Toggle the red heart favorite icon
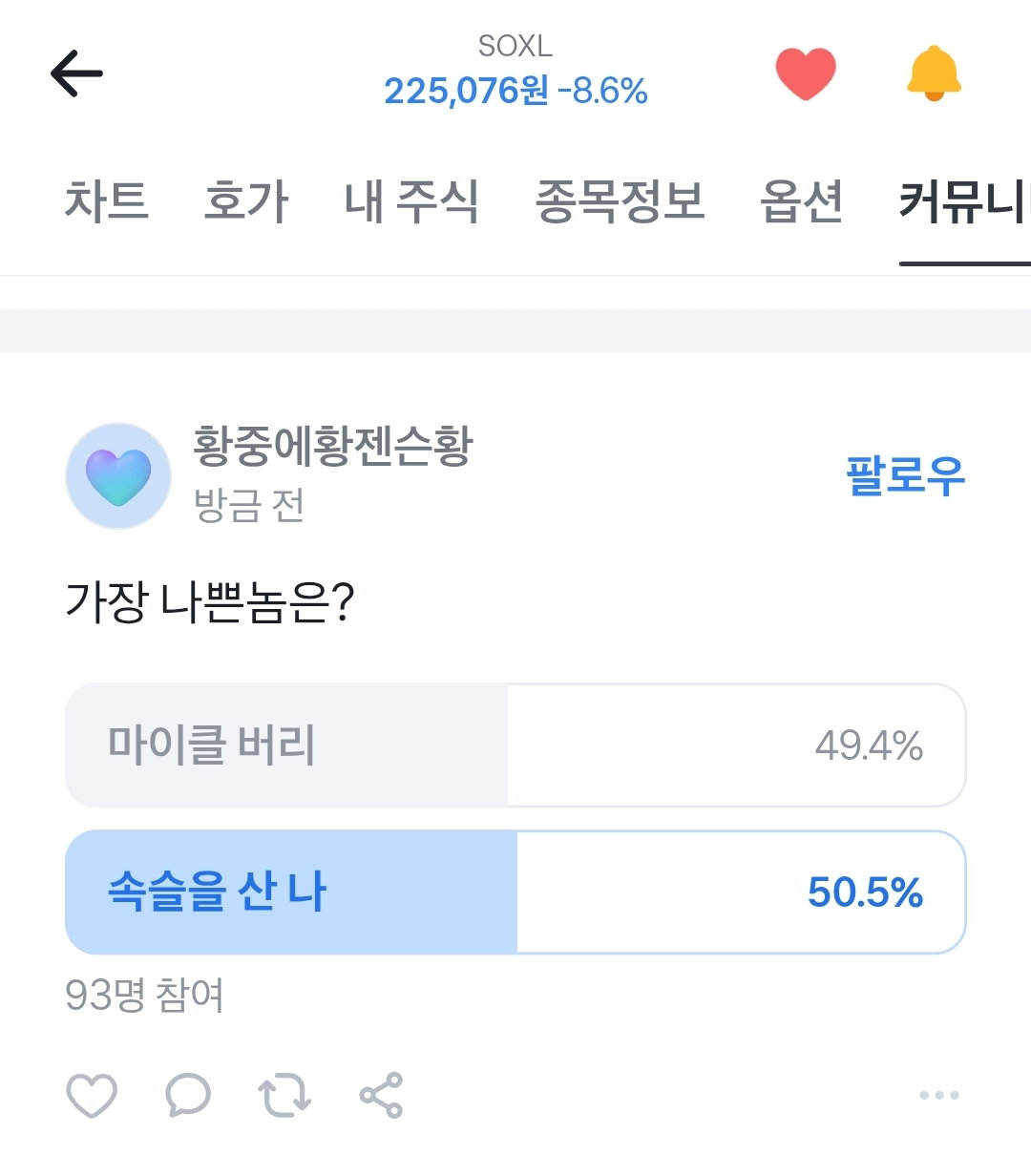Viewport: 1031px width, 1176px height. (806, 73)
